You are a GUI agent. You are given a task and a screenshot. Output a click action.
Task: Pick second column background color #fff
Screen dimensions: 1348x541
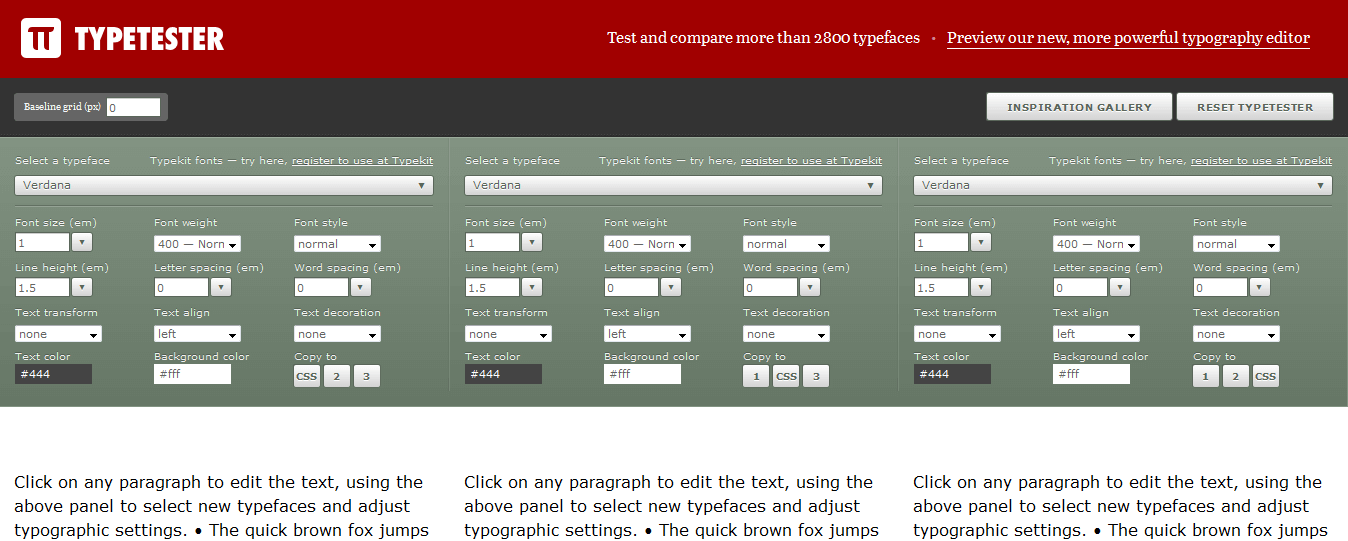(642, 374)
